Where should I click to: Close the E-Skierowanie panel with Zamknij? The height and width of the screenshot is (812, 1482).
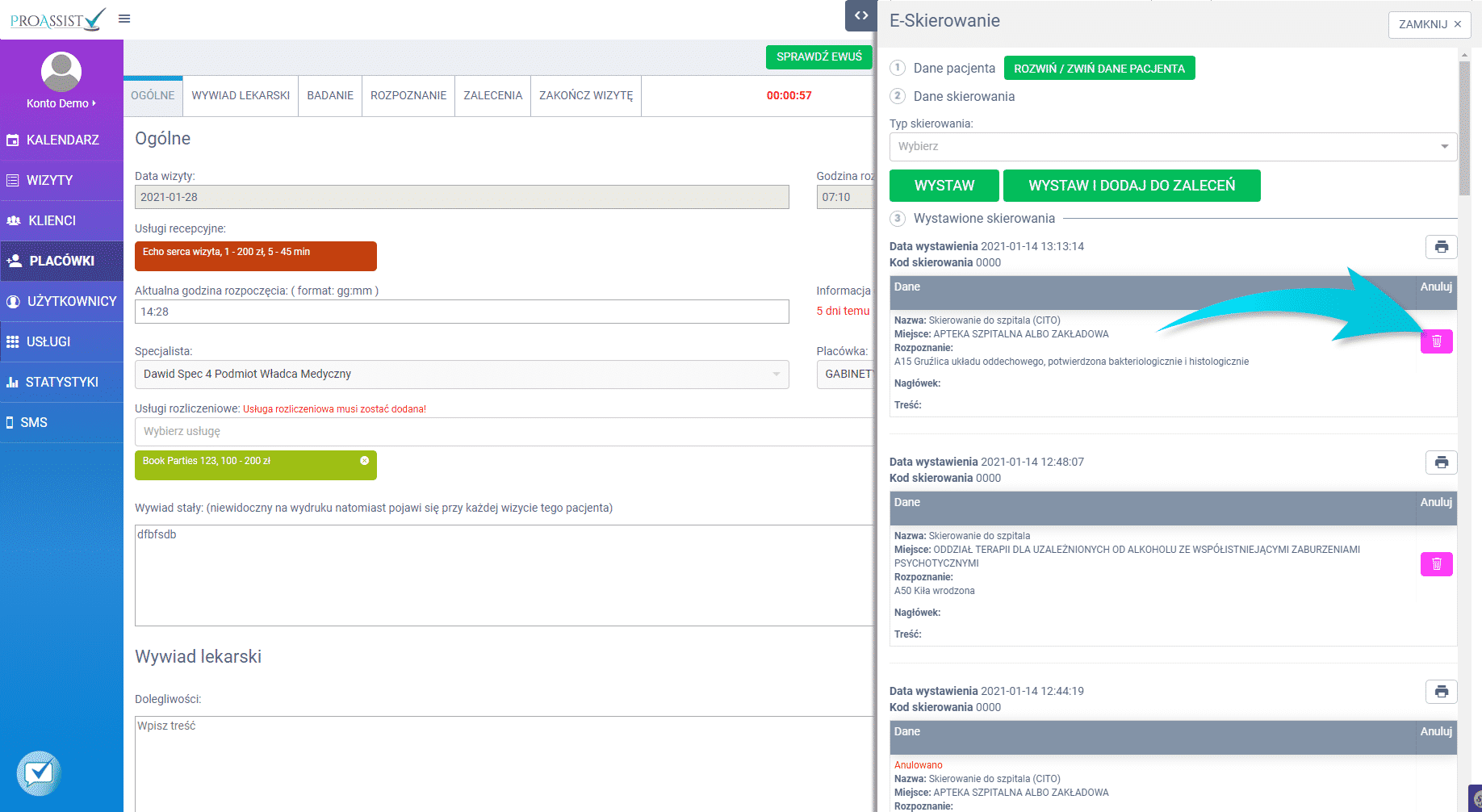point(1430,24)
